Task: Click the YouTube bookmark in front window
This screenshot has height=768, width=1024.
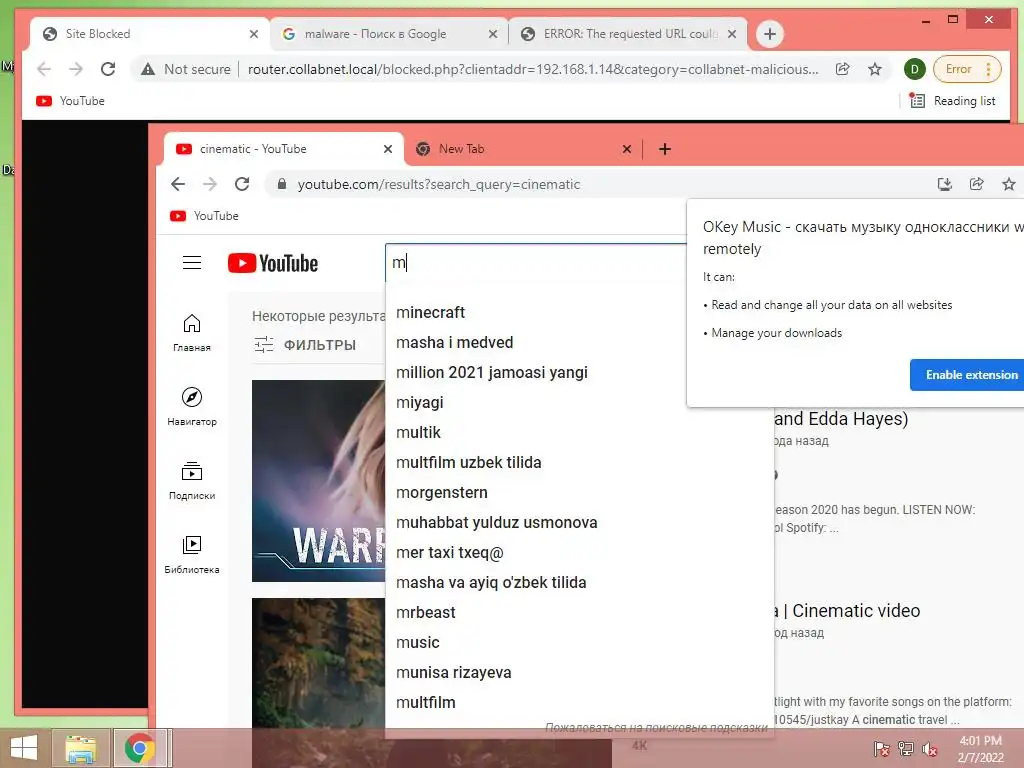Action: [x=204, y=216]
